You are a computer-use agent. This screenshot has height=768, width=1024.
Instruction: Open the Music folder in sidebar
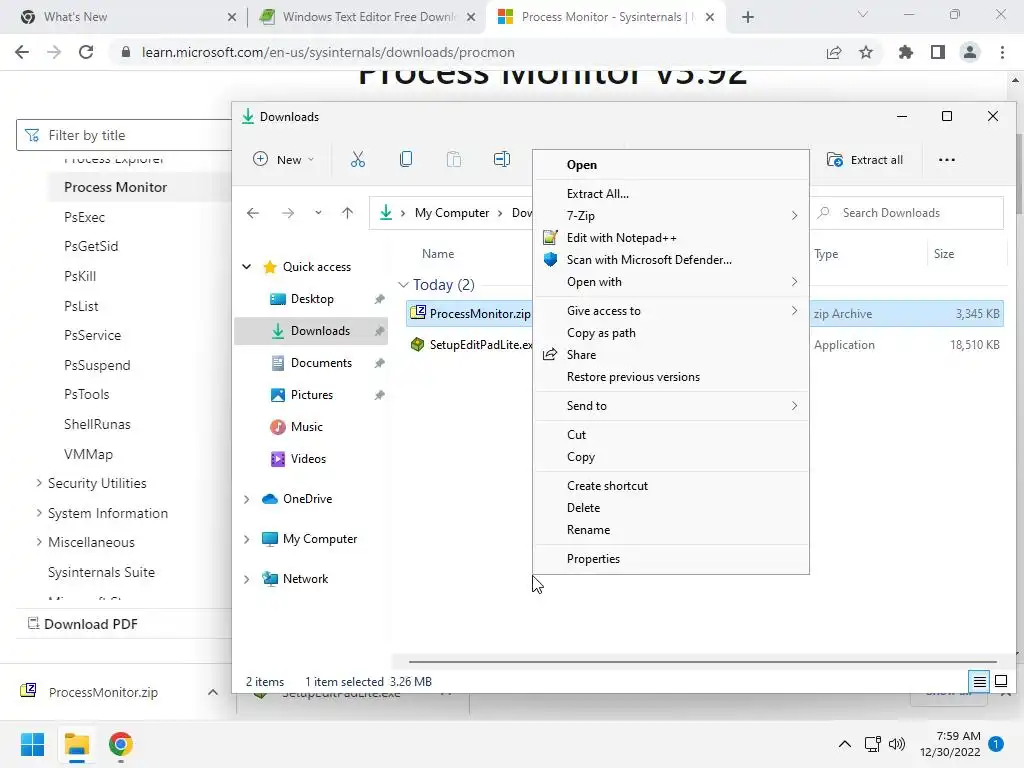pos(306,426)
